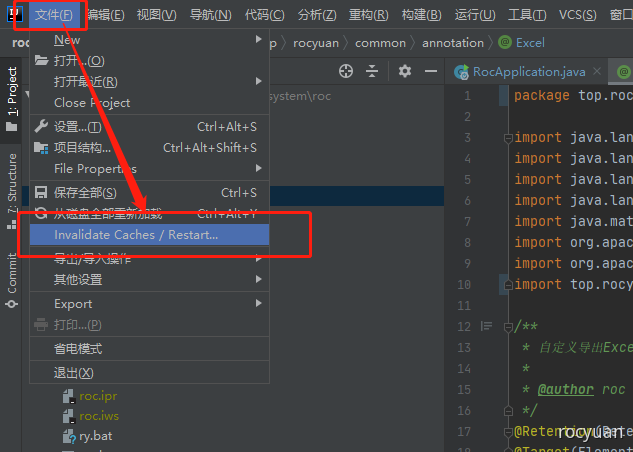The image size is (633, 452).
Task: Select Close Project menu item
Action: 149,103
